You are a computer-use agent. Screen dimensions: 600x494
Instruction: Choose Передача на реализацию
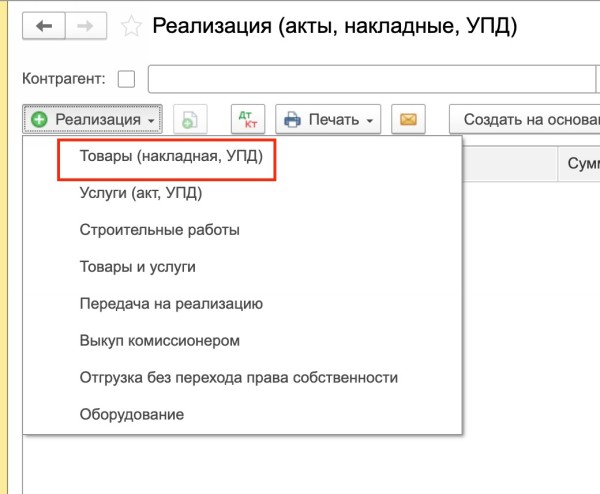click(170, 304)
